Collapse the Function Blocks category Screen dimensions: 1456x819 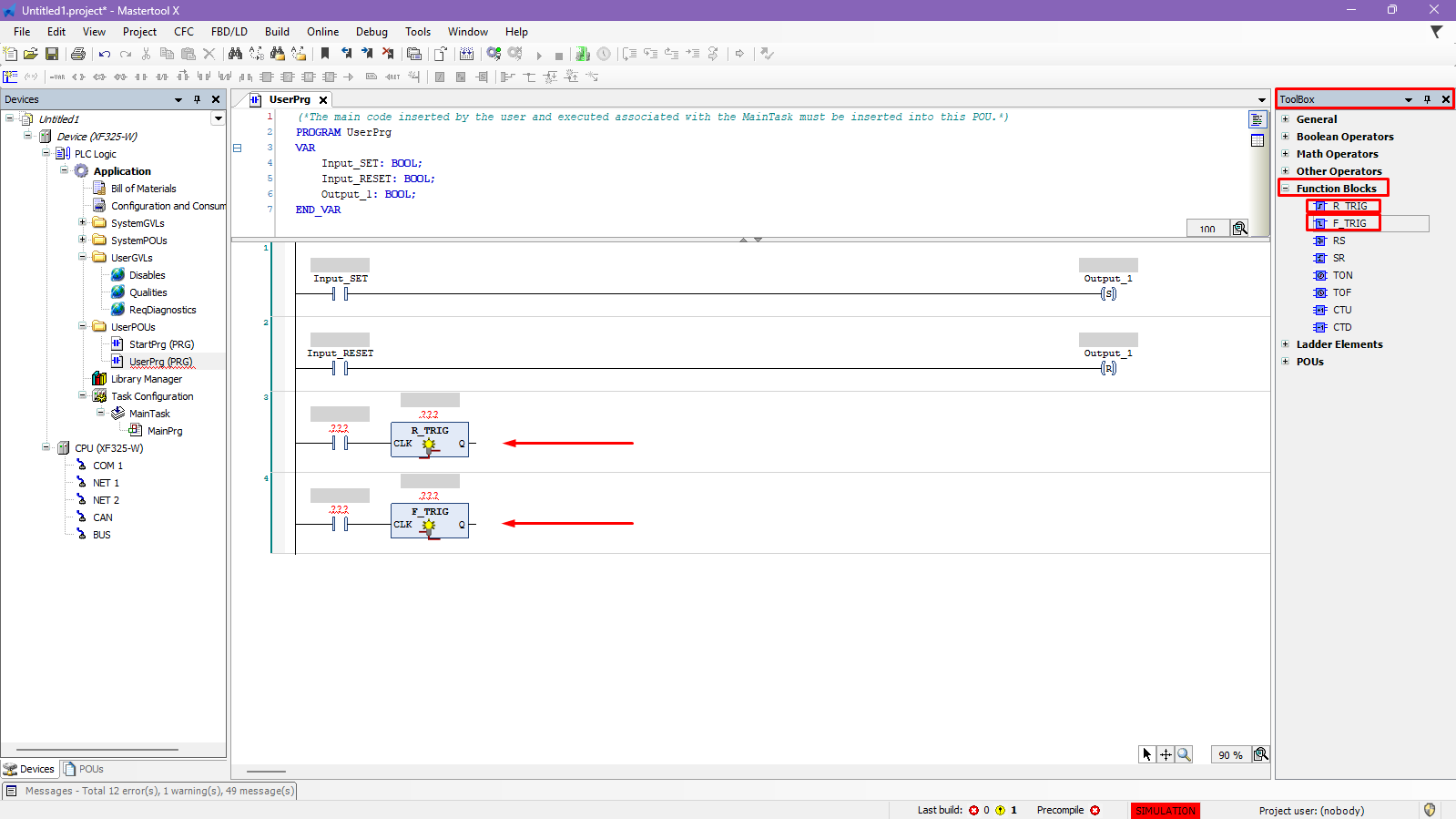coord(1286,189)
